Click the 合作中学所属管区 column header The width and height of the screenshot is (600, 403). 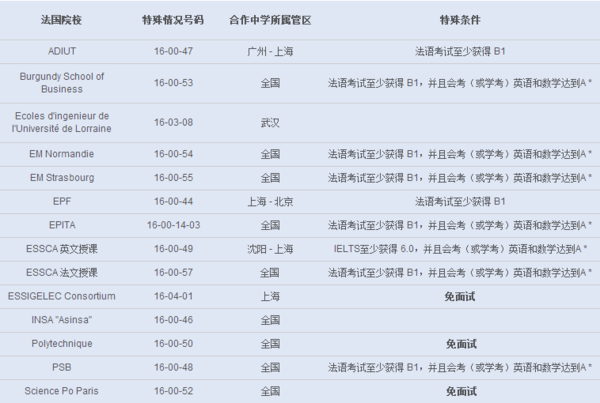coord(270,20)
